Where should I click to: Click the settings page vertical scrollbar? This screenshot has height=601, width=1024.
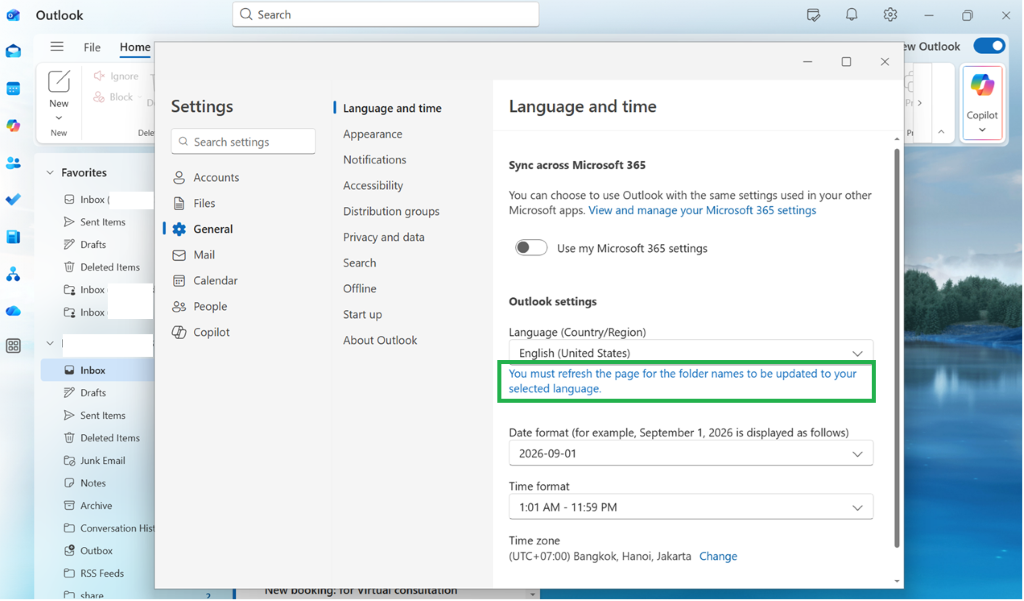coord(897,348)
